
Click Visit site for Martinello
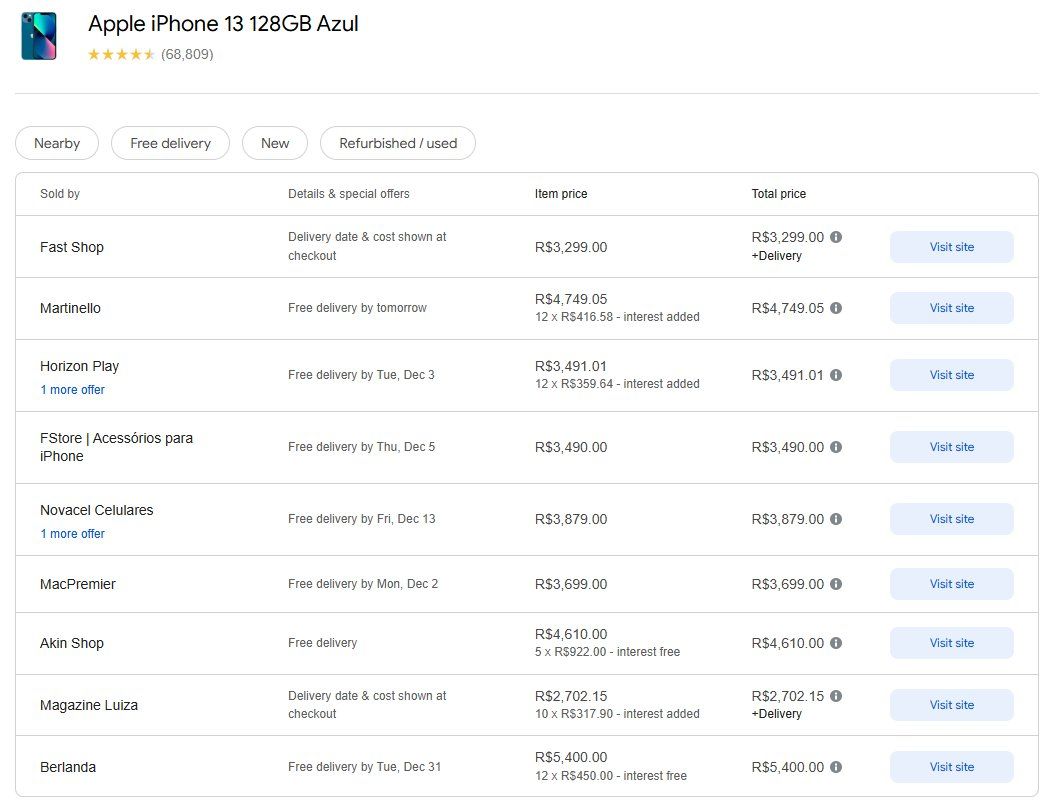(952, 308)
